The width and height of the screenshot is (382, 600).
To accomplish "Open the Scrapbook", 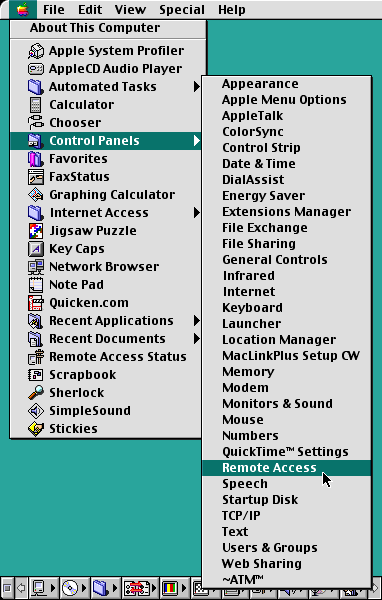I will (x=106, y=374).
